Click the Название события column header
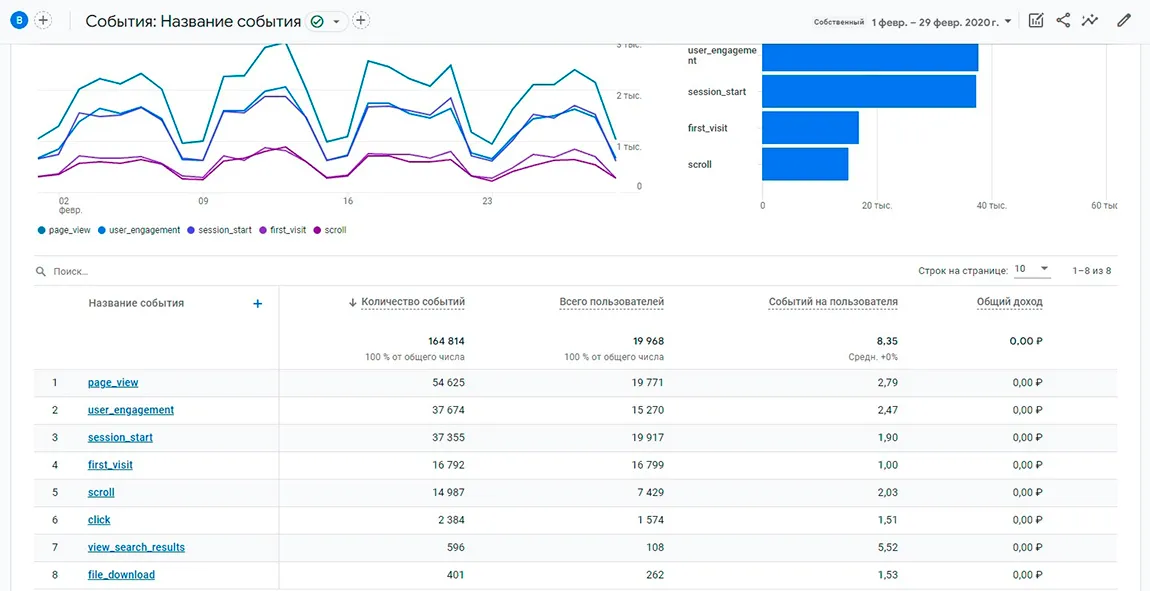Viewport: 1150px width, 591px height. [x=136, y=302]
